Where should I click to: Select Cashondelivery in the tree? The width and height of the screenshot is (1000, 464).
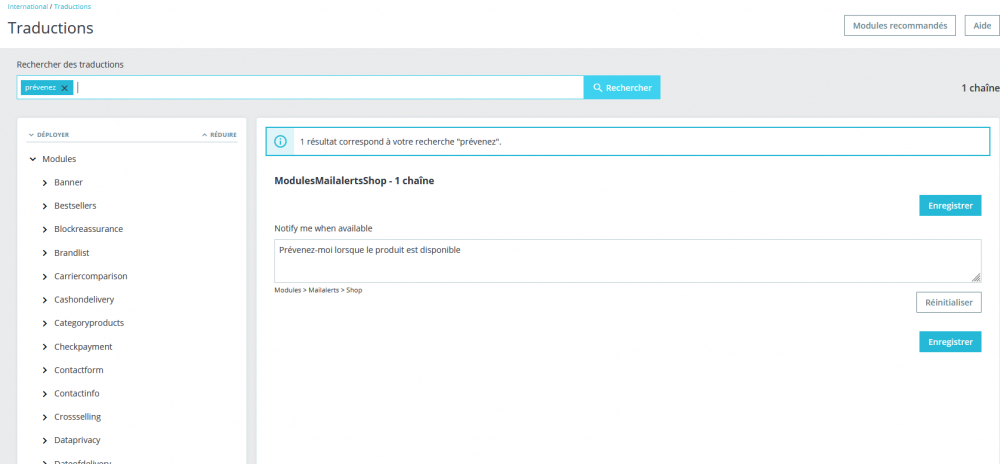click(x=84, y=300)
